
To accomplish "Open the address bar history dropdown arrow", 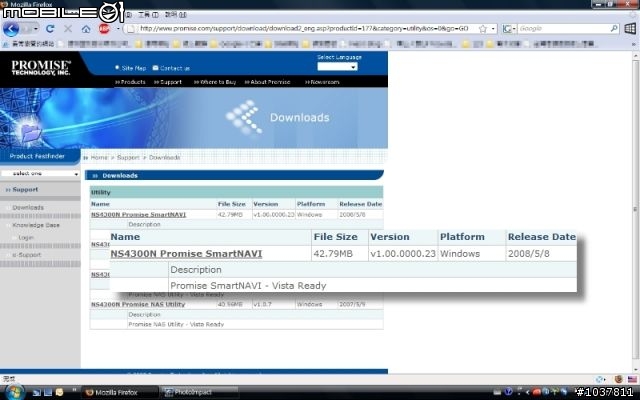I will coord(493,29).
